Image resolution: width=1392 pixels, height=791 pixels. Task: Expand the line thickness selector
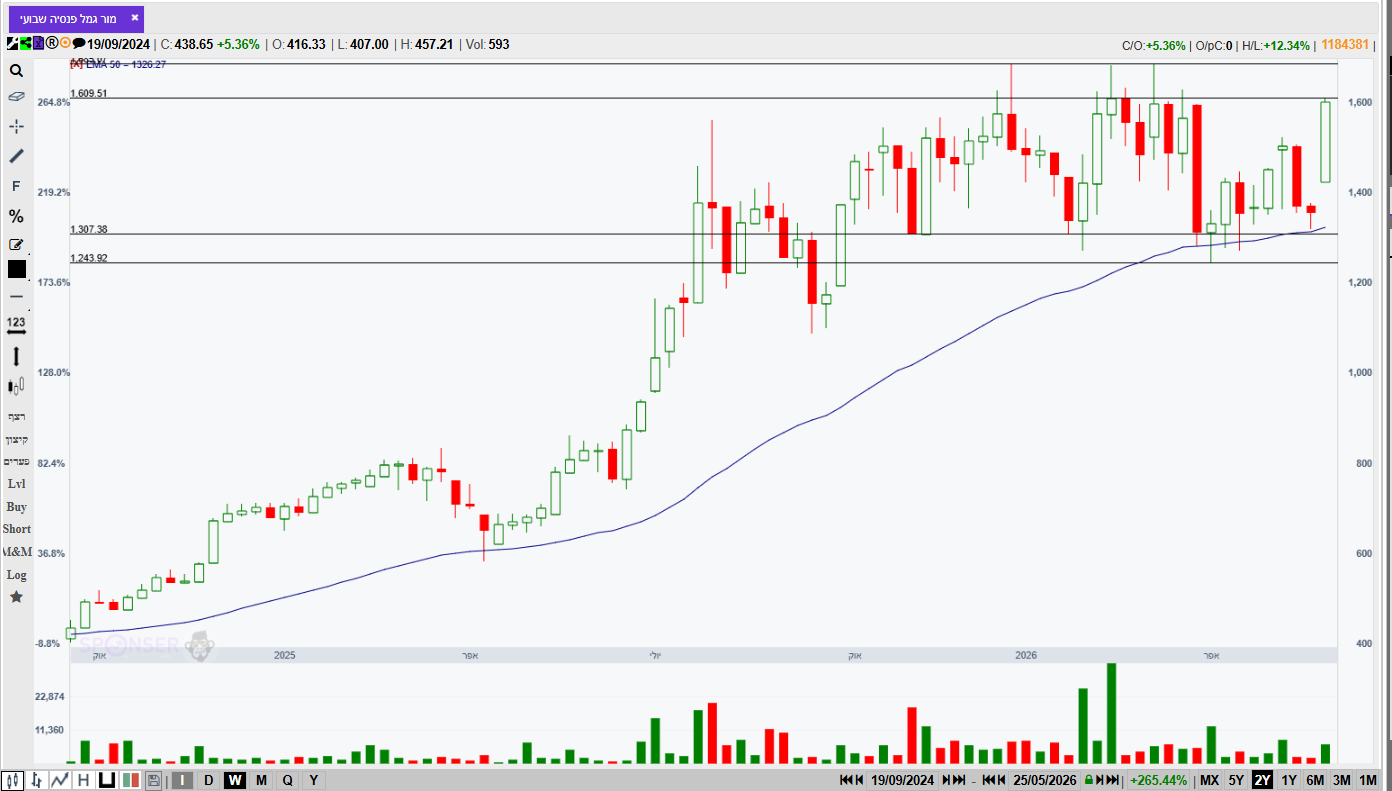click(x=16, y=297)
